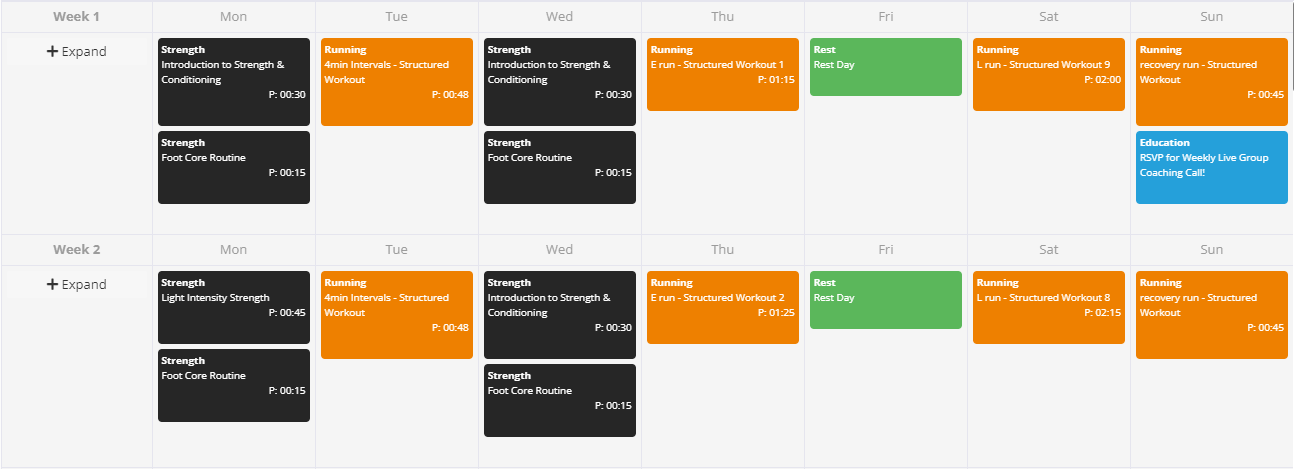Select Week 1 Tuesday 4min Intervals workout
This screenshot has height=469, width=1294.
pyautogui.click(x=397, y=82)
